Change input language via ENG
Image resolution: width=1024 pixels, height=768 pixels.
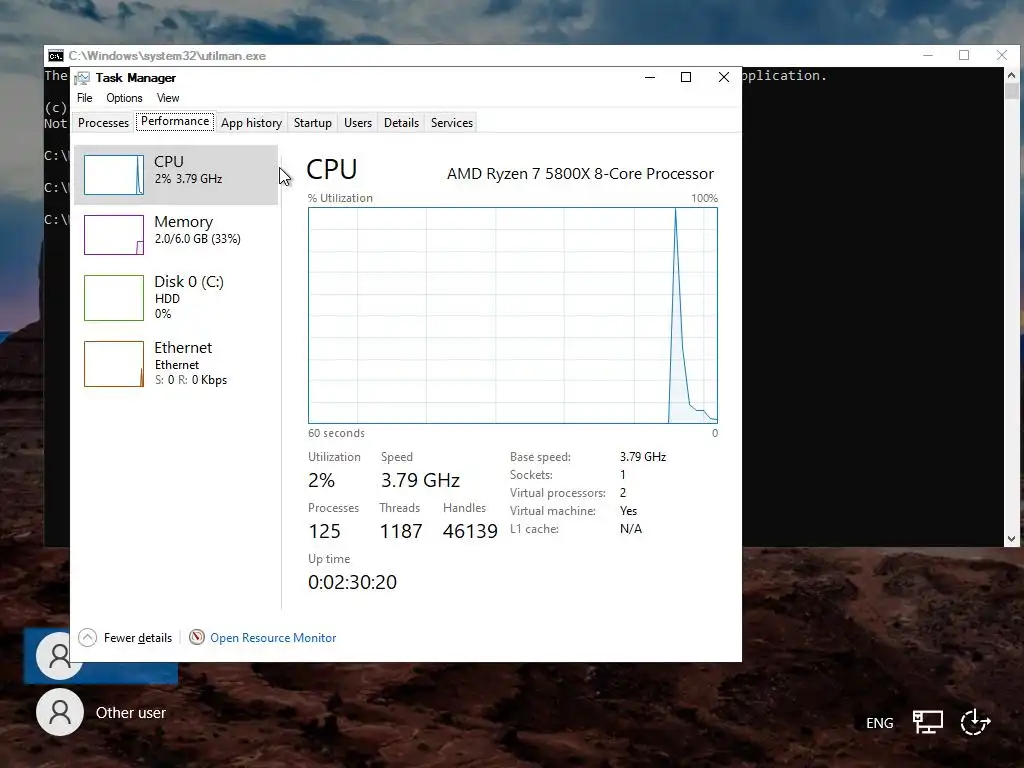880,723
